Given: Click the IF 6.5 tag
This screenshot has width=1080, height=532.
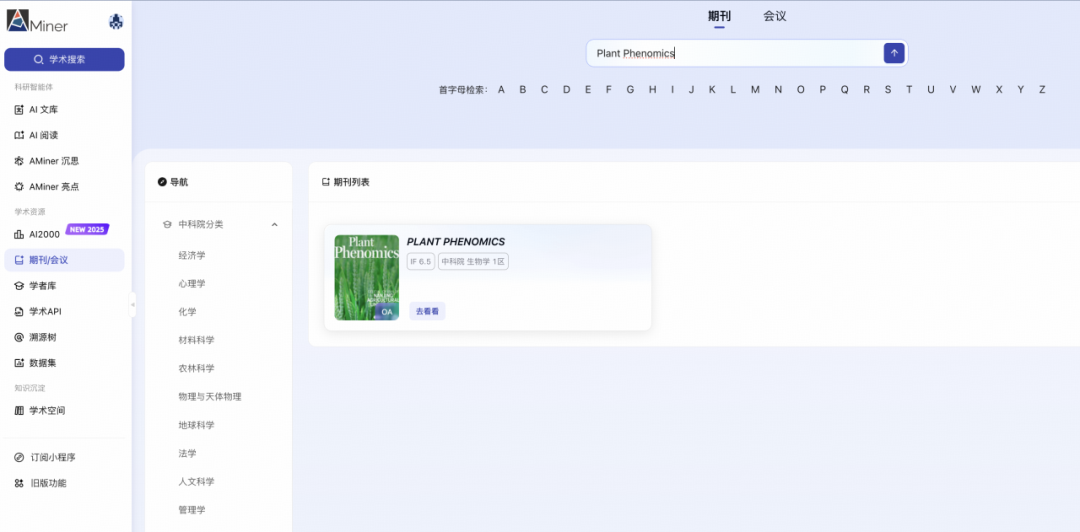Looking at the screenshot, I should coord(421,262).
